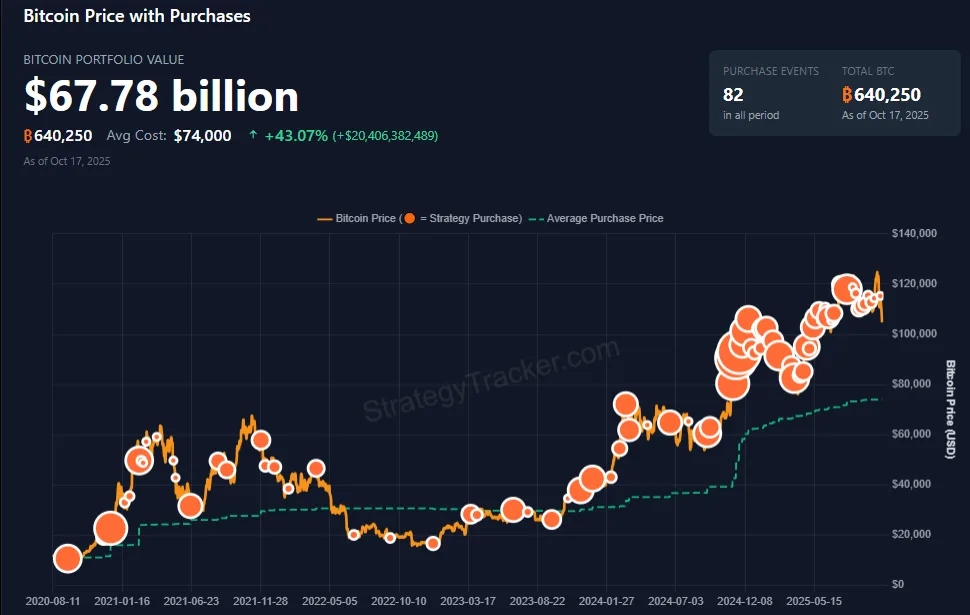970x615 pixels.
Task: Click the orange Bitcoin symbol beside 640,250 holdings
Action: [x=29, y=136]
